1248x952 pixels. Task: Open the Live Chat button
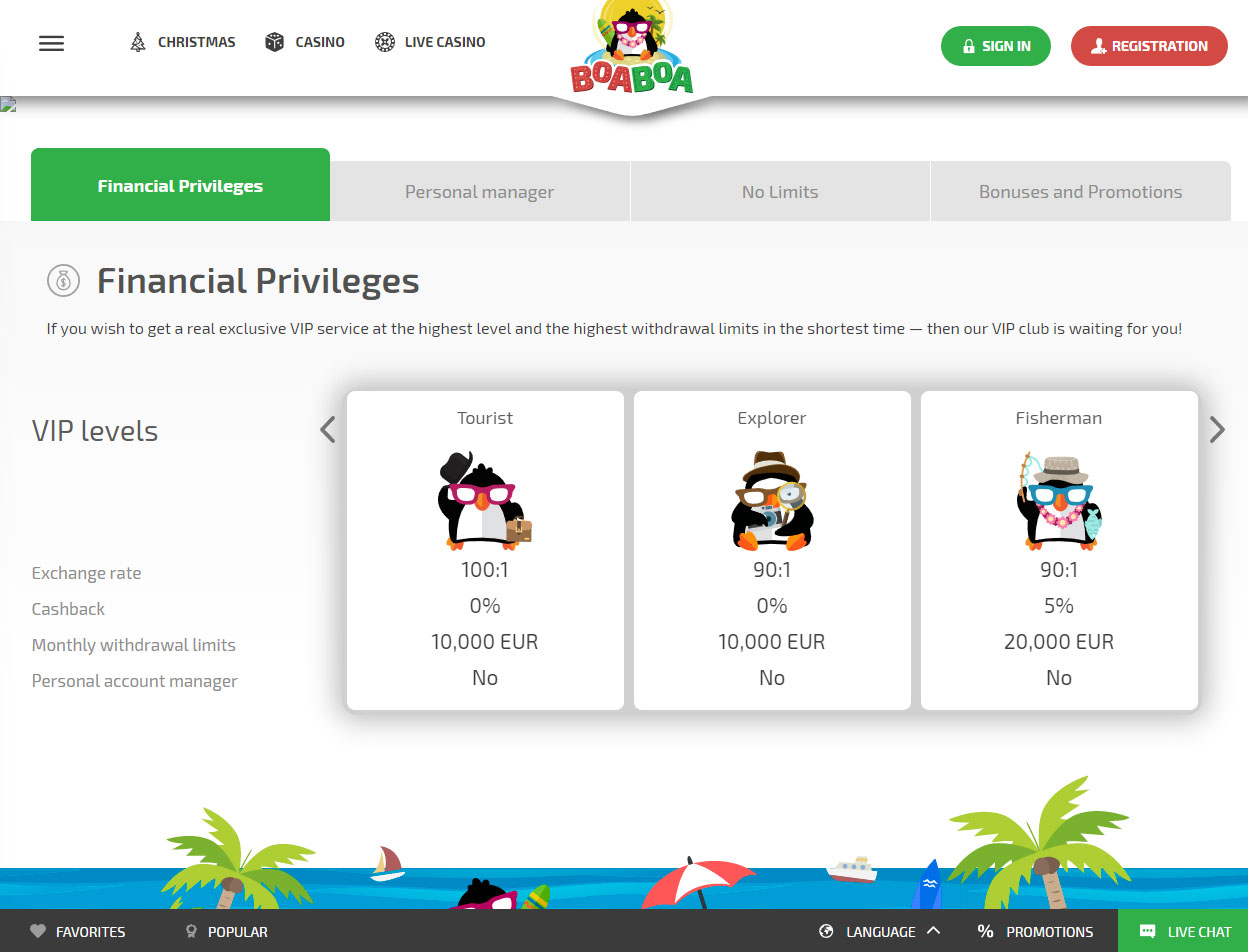(1183, 931)
